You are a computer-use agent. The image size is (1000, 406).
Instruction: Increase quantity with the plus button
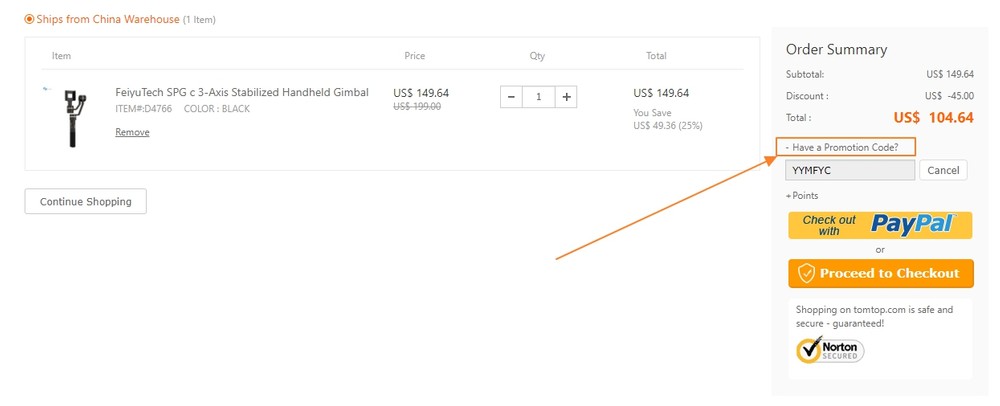566,98
